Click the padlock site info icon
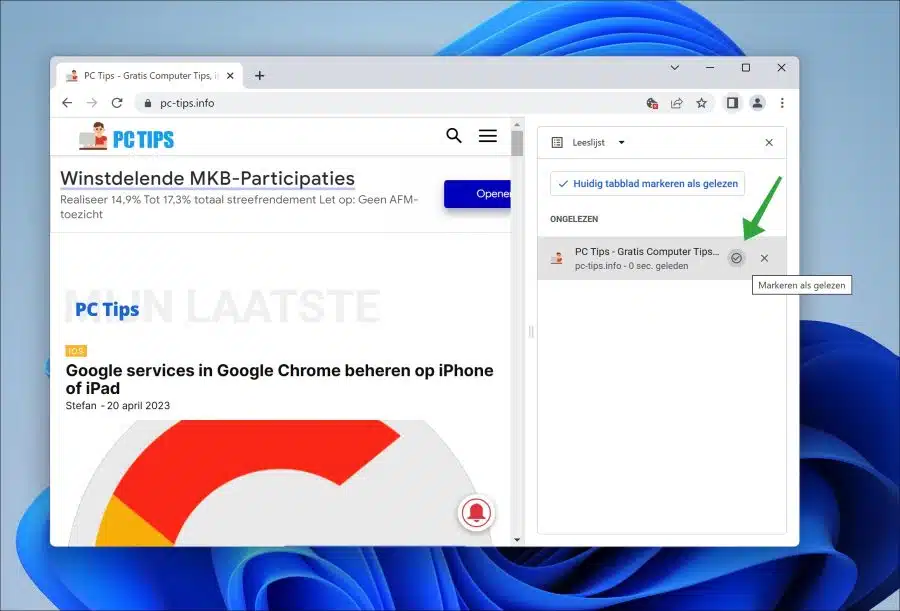This screenshot has height=611, width=900. point(148,103)
